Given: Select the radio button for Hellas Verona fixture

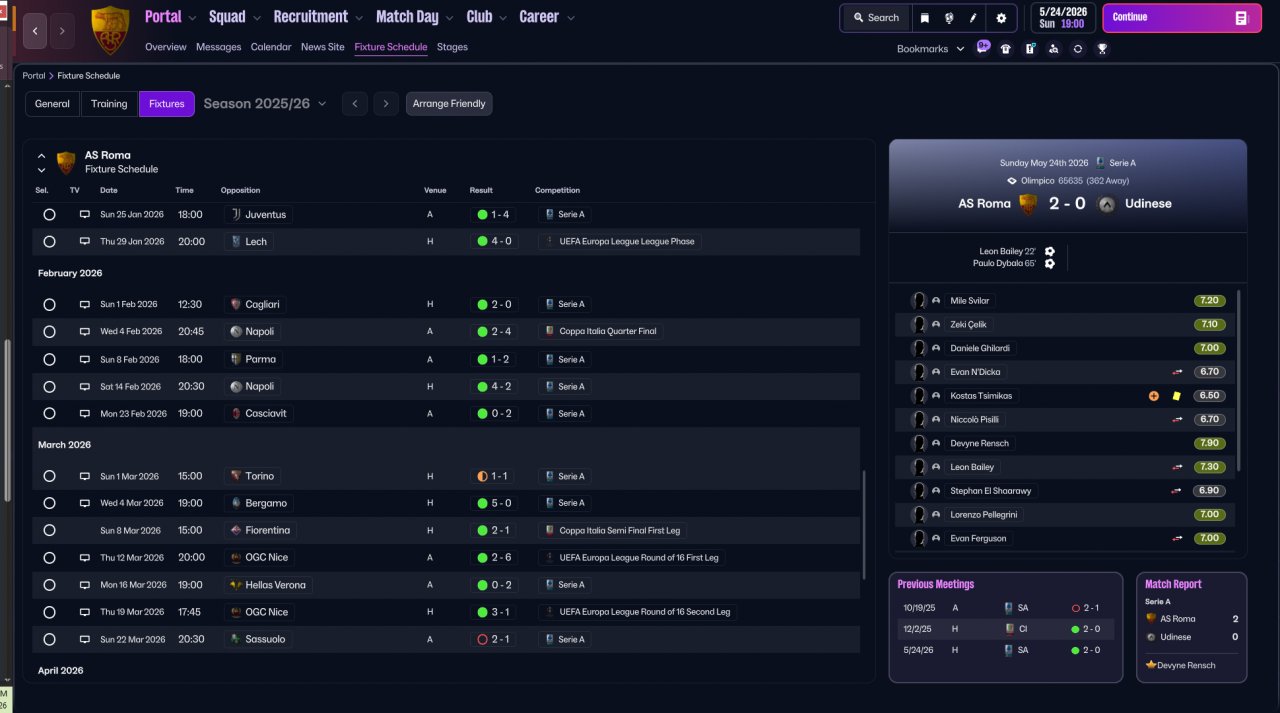Looking at the screenshot, I should click(49, 585).
